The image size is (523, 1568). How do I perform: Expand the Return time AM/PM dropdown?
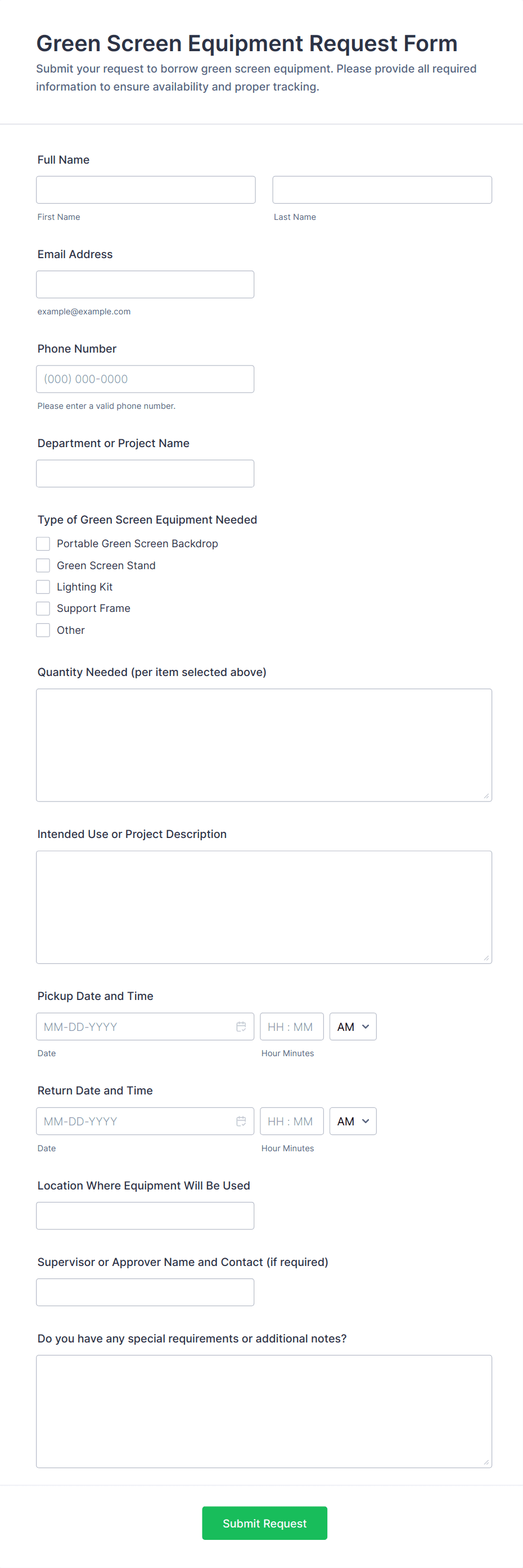[x=353, y=1121]
